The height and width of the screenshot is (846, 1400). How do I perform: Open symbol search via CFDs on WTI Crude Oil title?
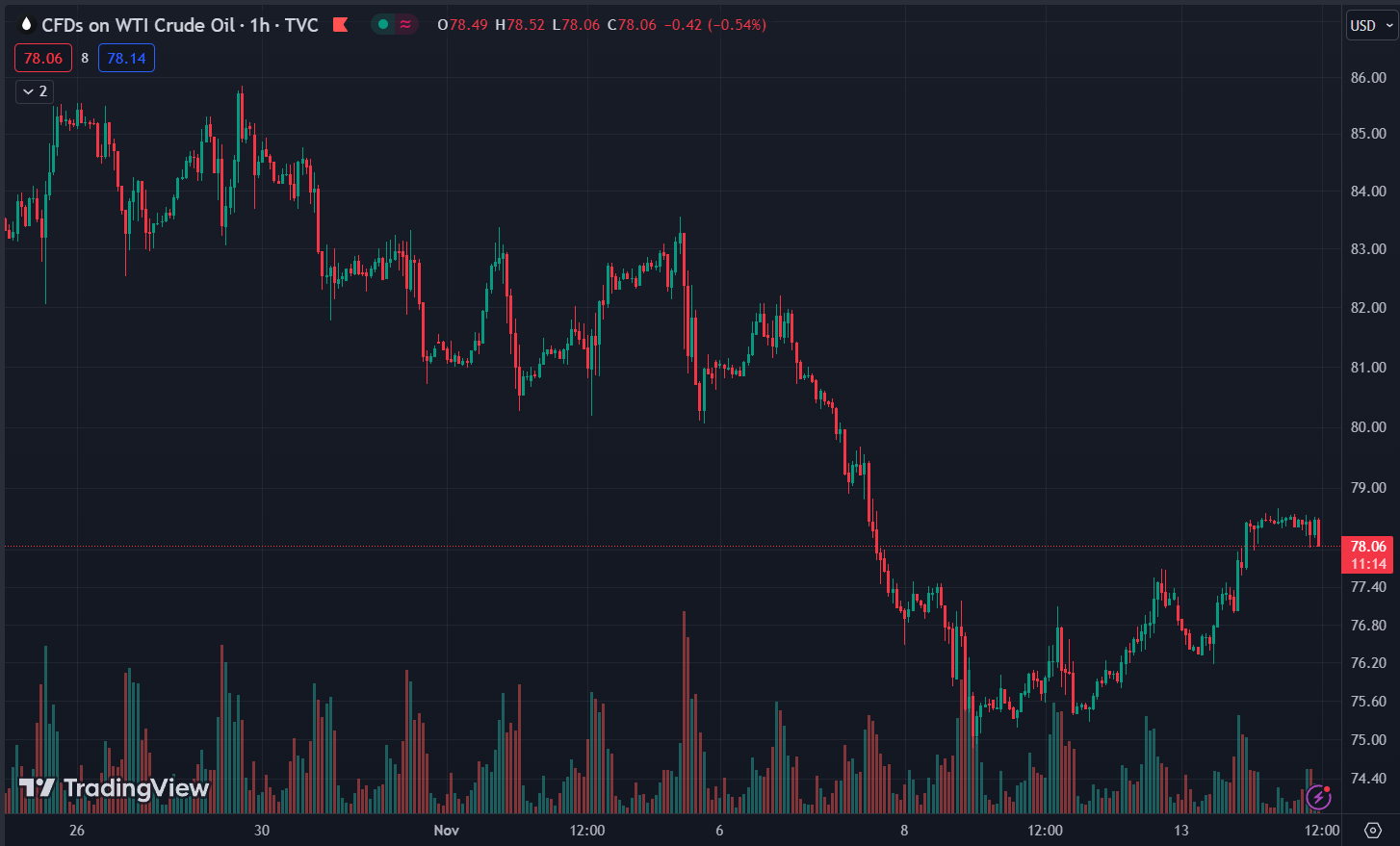138,25
